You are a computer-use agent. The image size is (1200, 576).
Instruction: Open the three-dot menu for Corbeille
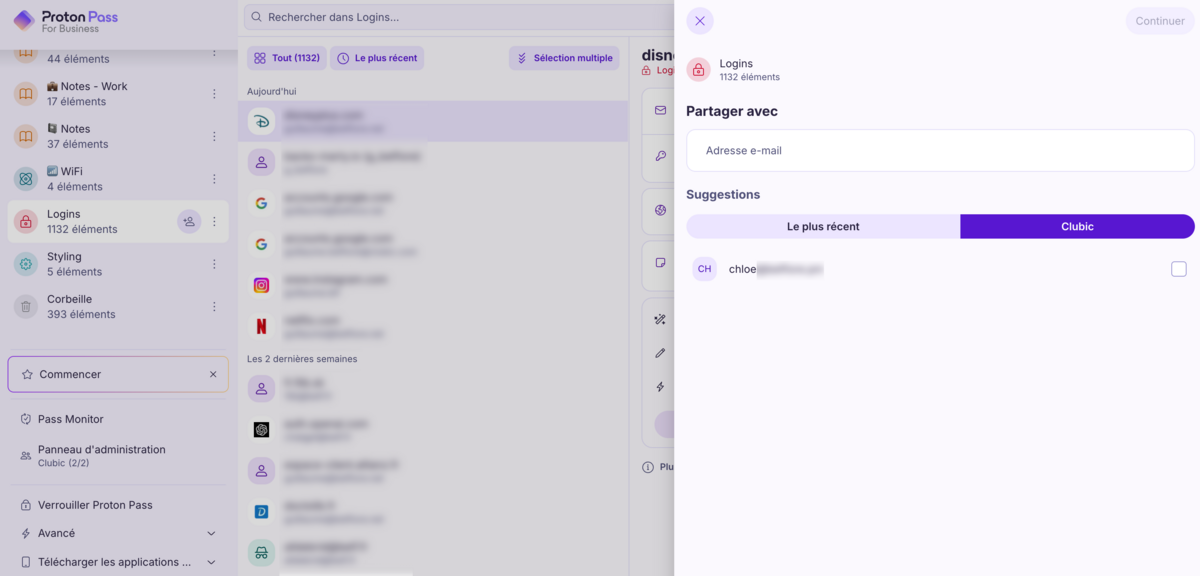(214, 306)
